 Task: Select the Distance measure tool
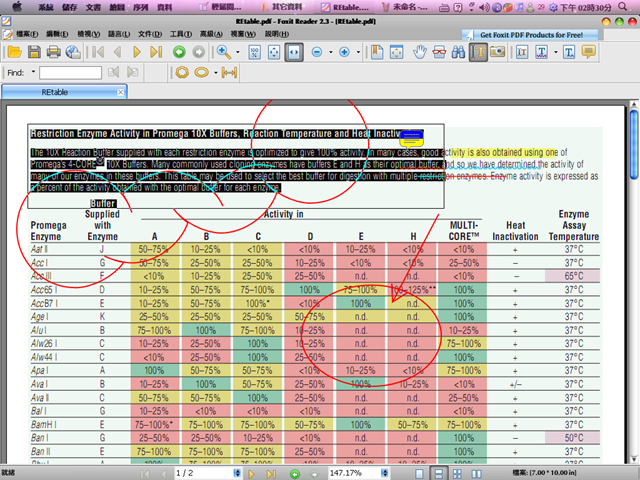(x=229, y=73)
